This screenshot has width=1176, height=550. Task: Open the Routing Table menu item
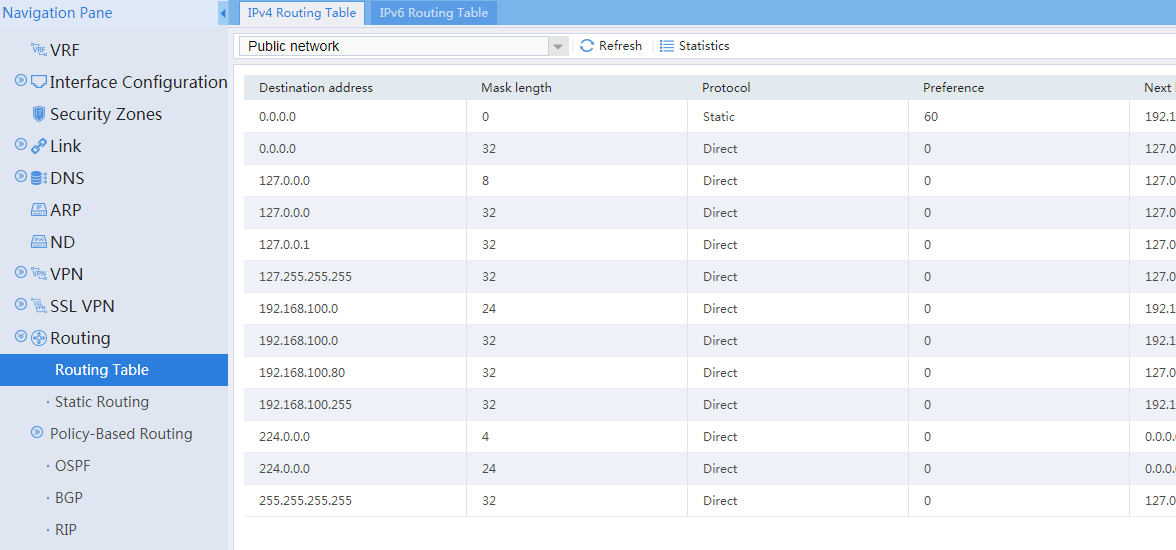(x=114, y=370)
